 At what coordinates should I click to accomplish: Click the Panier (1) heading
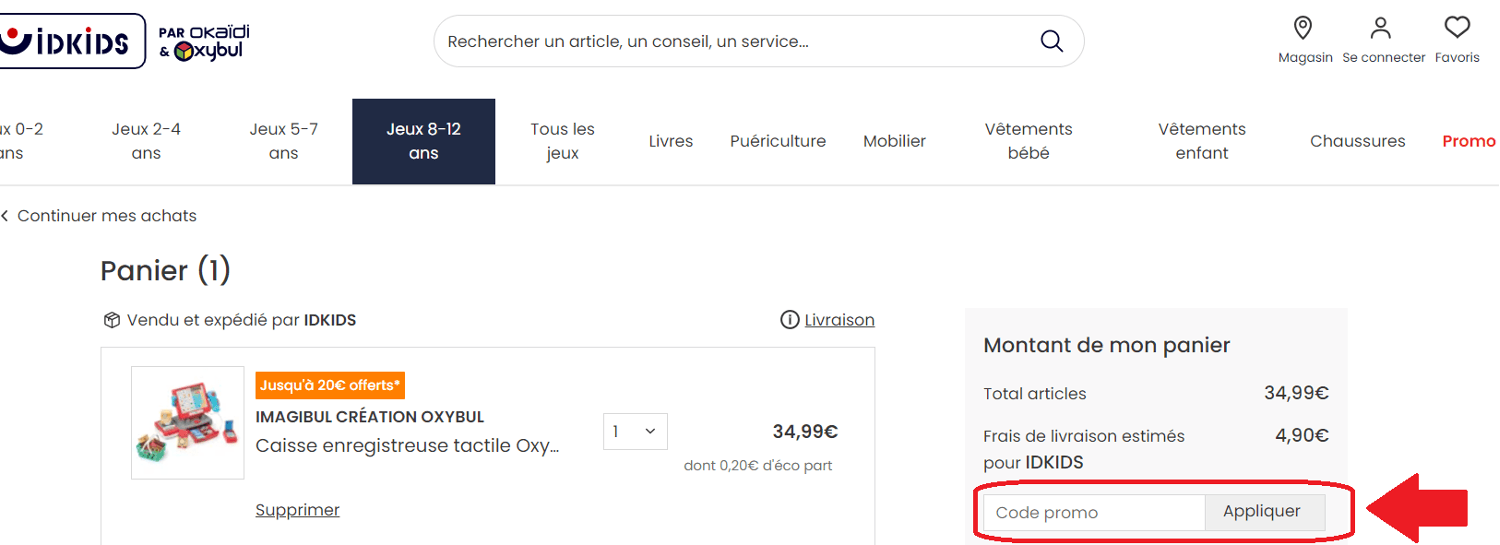166,271
